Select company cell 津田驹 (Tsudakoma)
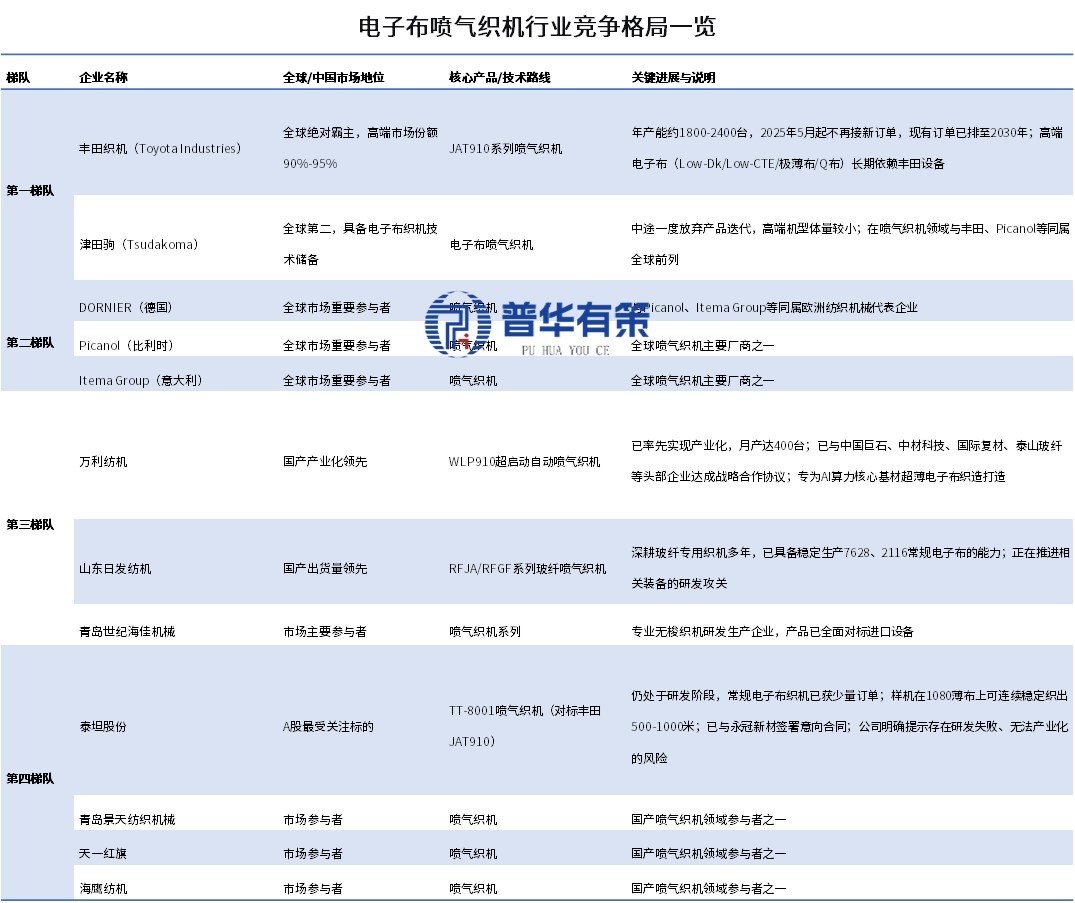Image resolution: width=1075 pixels, height=903 pixels. point(139,245)
